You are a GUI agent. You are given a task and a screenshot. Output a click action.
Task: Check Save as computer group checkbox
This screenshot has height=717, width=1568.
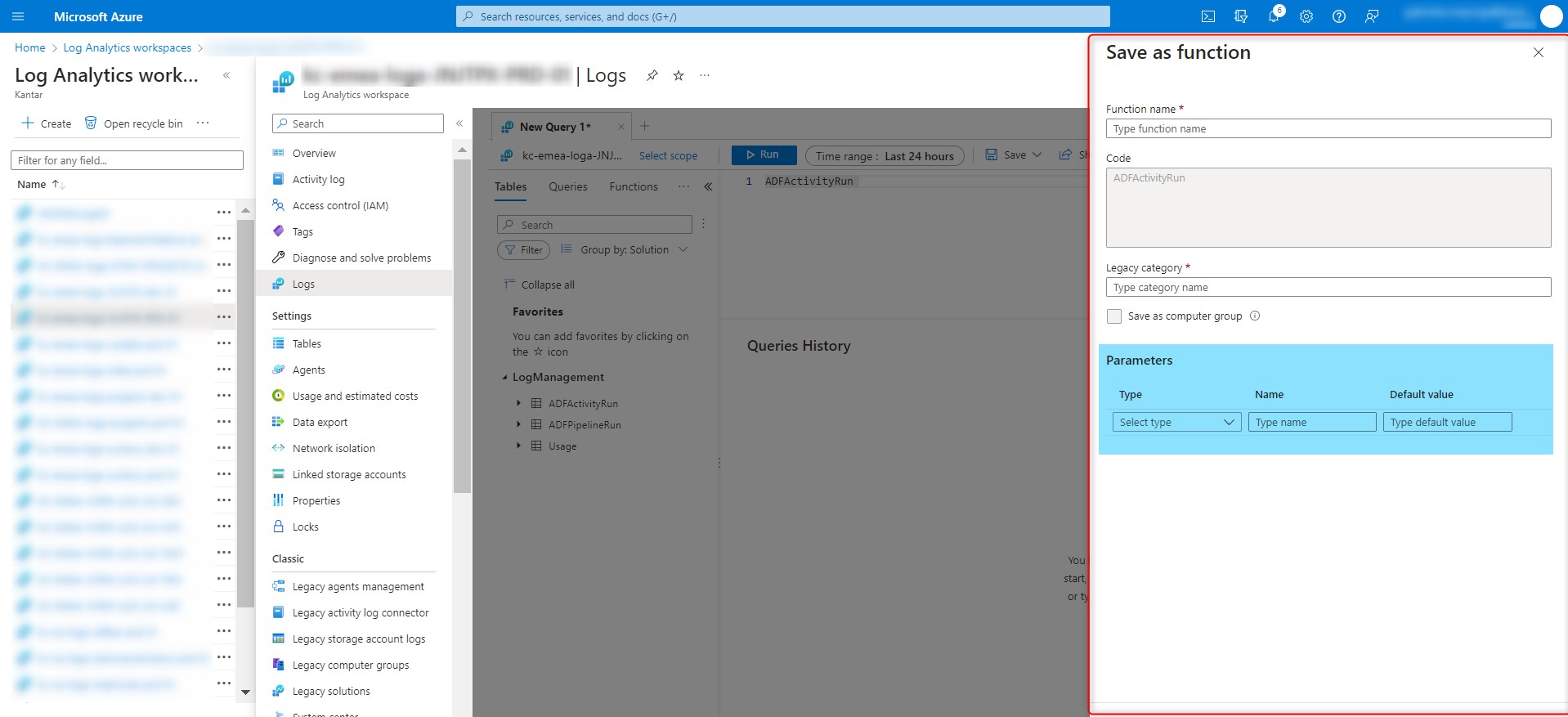point(1114,316)
